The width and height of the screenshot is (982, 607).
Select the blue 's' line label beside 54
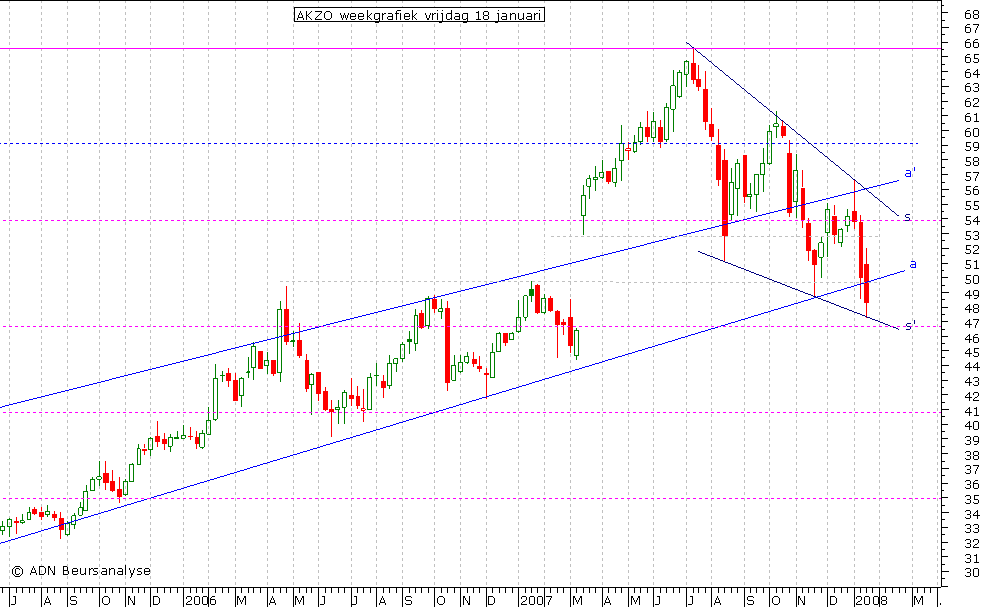click(907, 217)
